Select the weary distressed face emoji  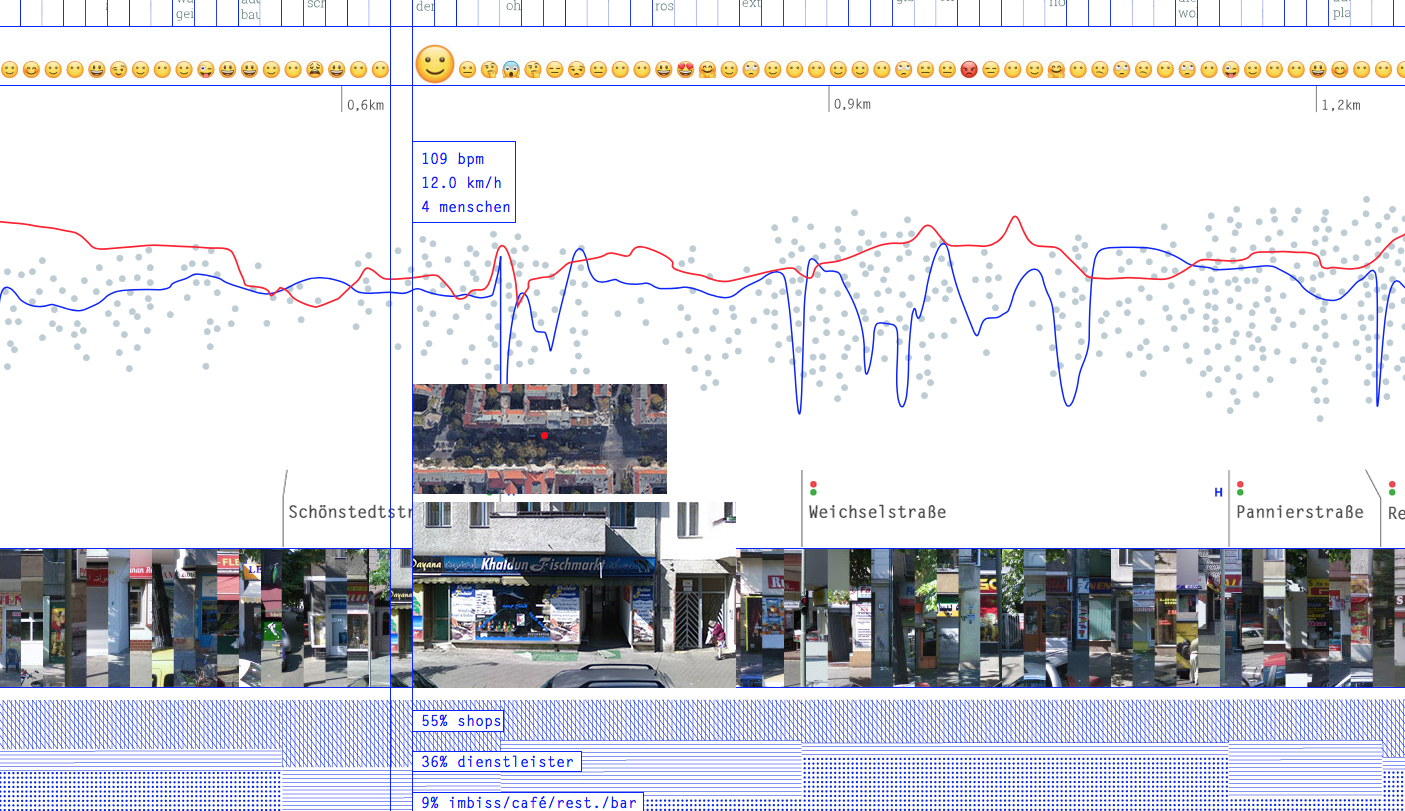click(x=315, y=70)
